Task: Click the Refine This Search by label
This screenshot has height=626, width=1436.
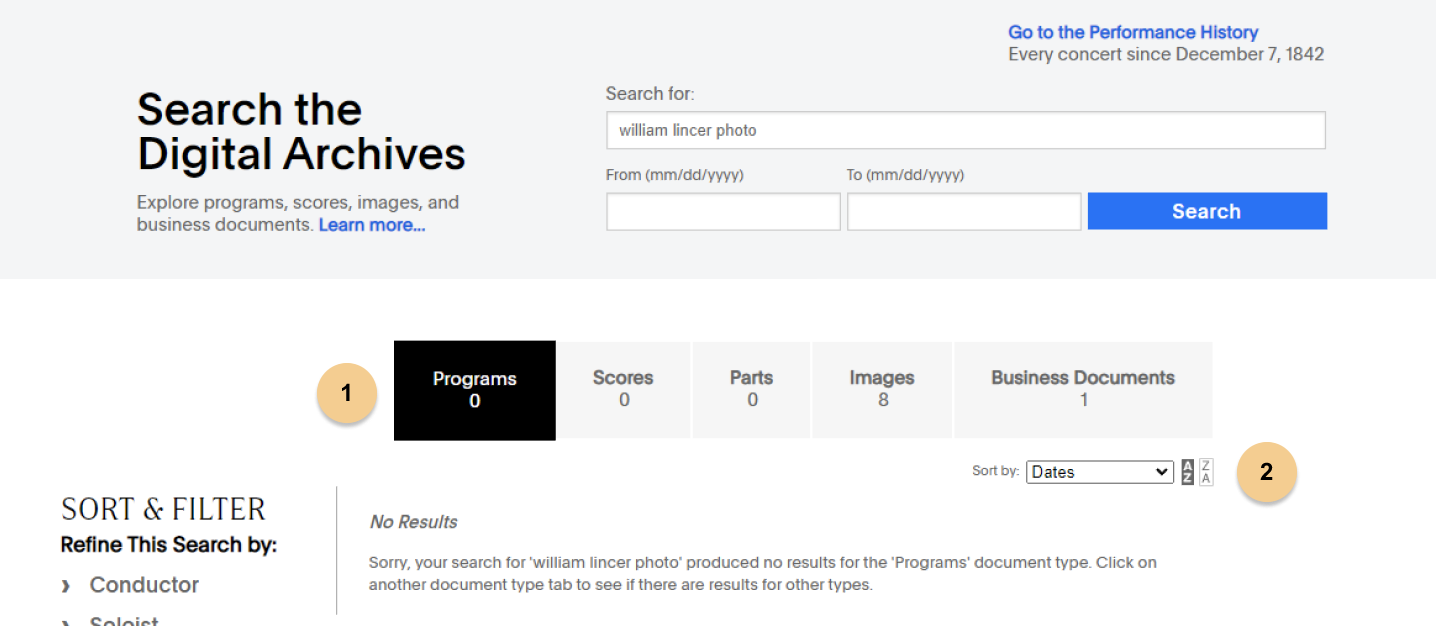Action: [169, 545]
